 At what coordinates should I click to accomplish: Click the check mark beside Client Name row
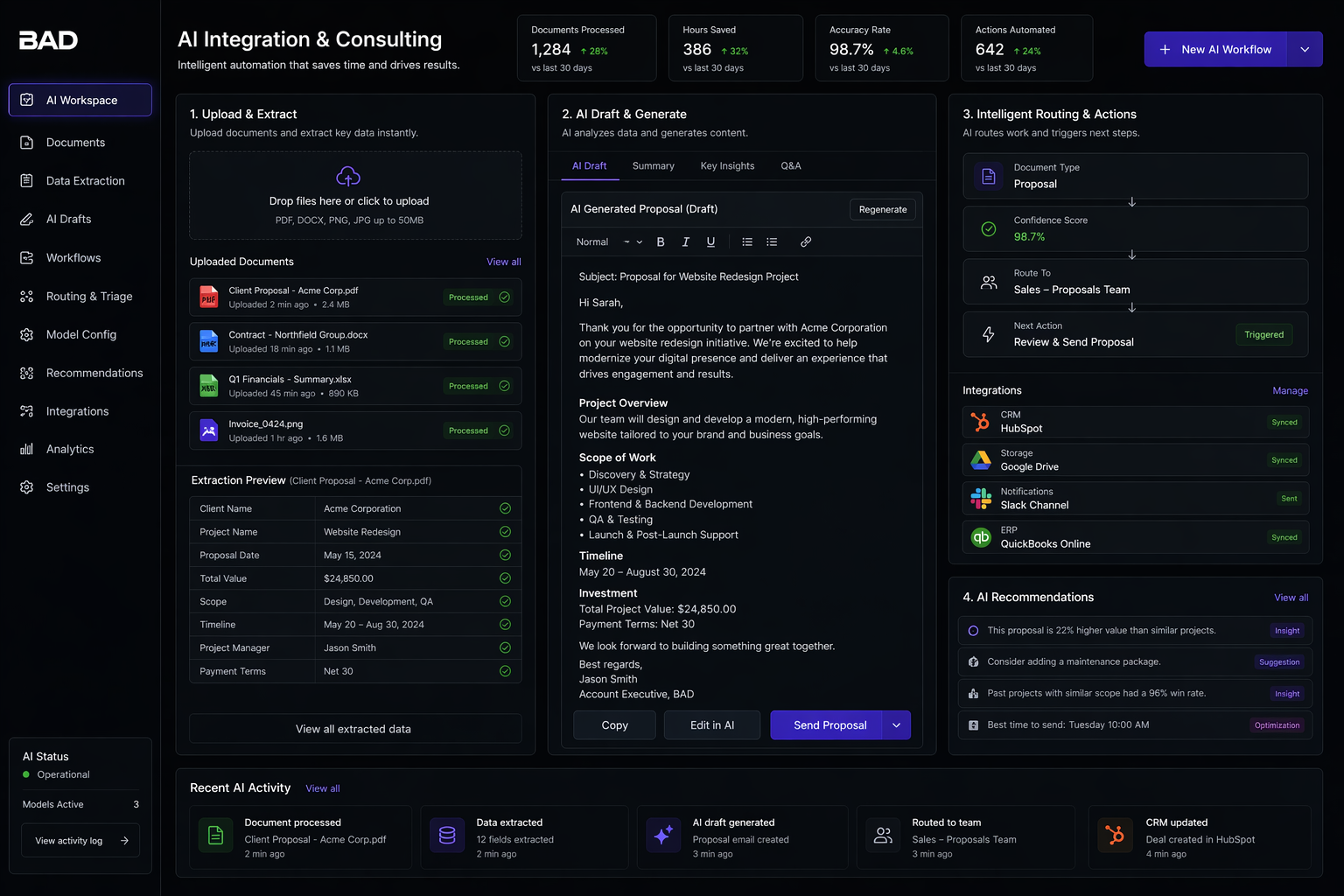(505, 508)
